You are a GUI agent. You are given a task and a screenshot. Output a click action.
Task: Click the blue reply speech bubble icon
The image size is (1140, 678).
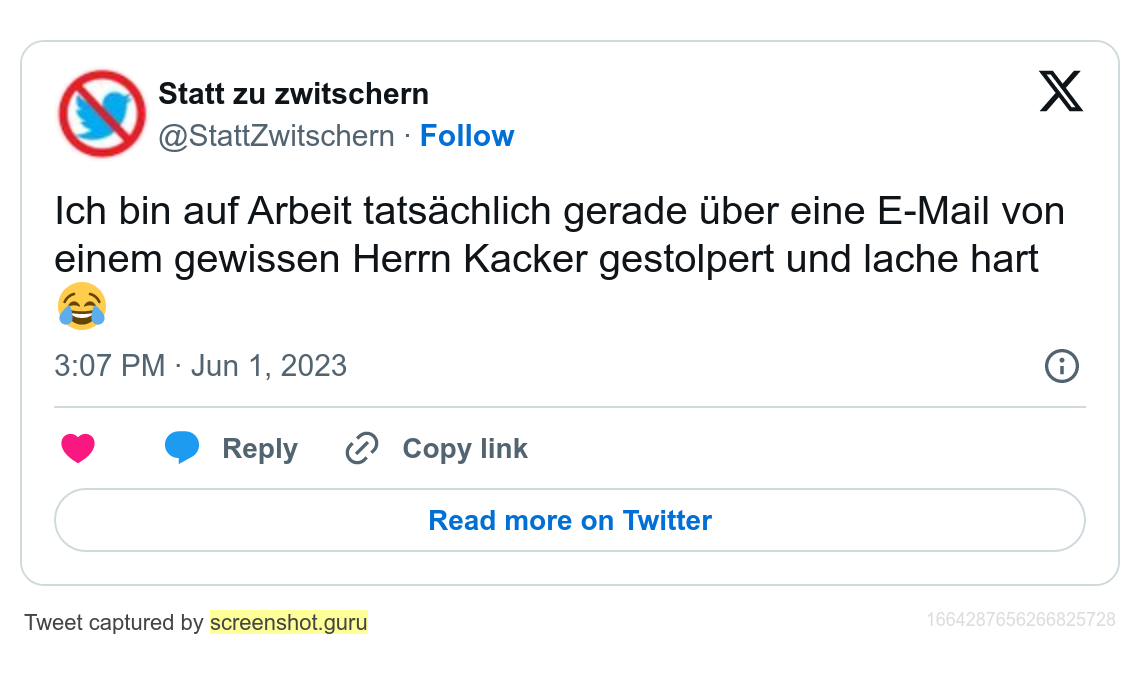[181, 448]
